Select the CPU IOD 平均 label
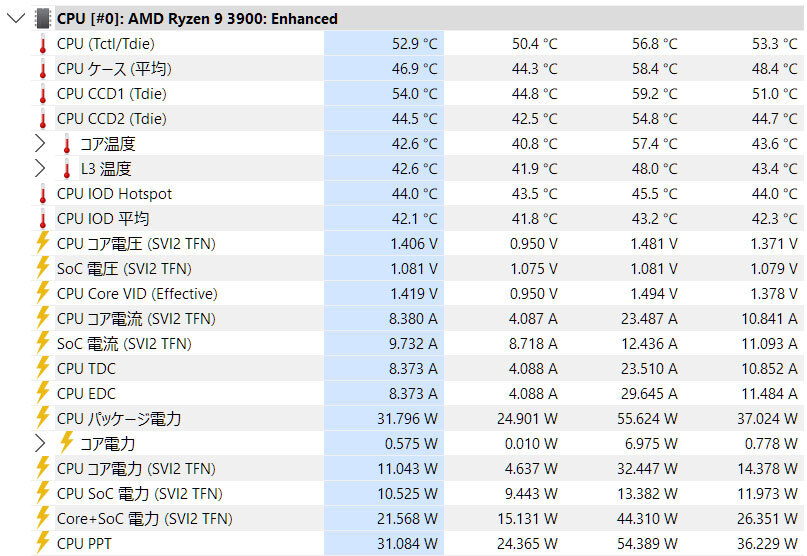 click(103, 218)
